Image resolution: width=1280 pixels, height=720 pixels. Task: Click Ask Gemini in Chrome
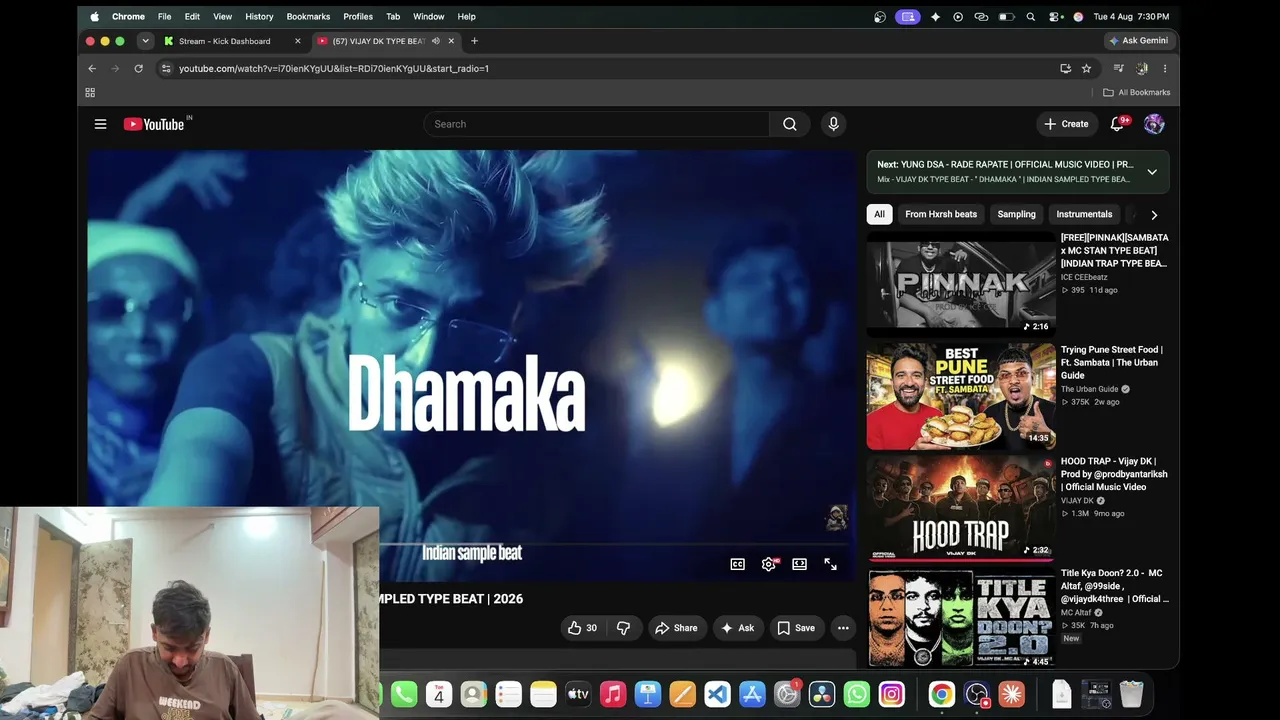click(x=1138, y=41)
